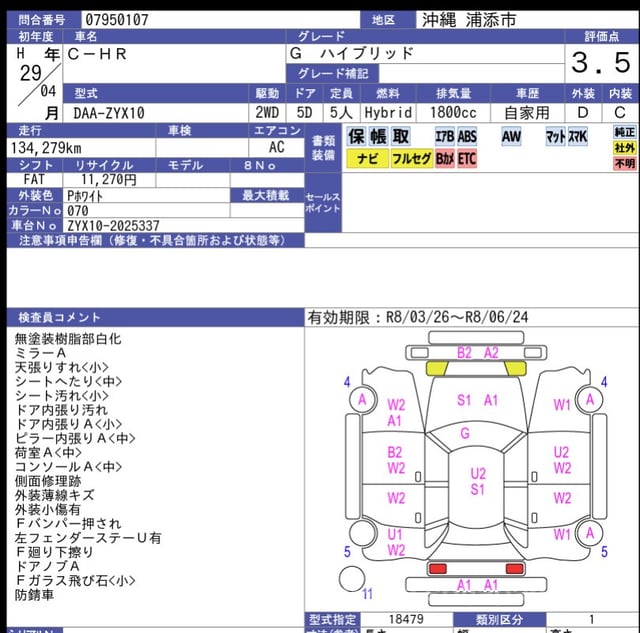This screenshot has height=633, width=640.
Task: Click the スマK smart key badge
Action: pos(578,136)
